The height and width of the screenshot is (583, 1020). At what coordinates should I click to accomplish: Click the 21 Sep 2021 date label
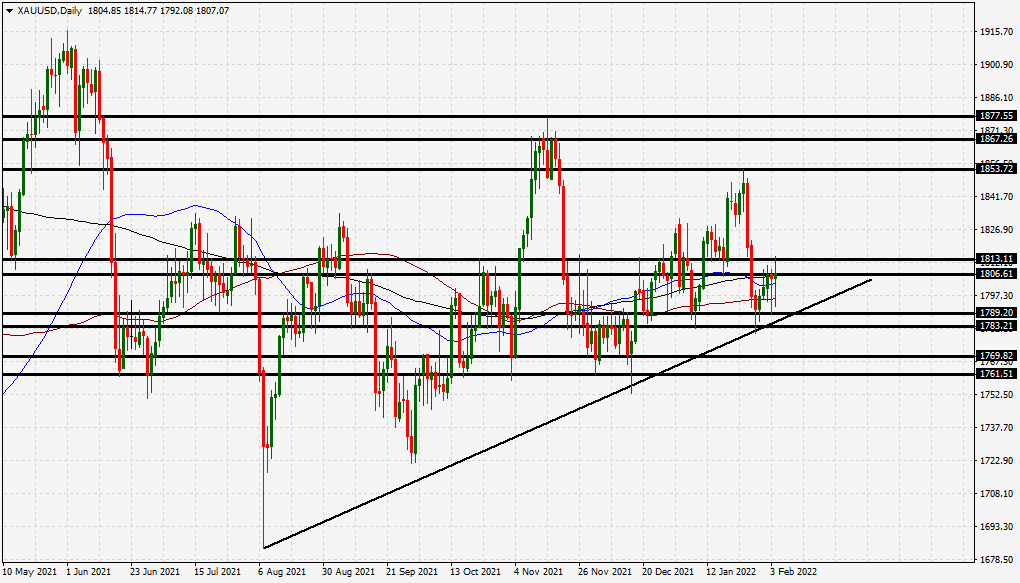[411, 572]
